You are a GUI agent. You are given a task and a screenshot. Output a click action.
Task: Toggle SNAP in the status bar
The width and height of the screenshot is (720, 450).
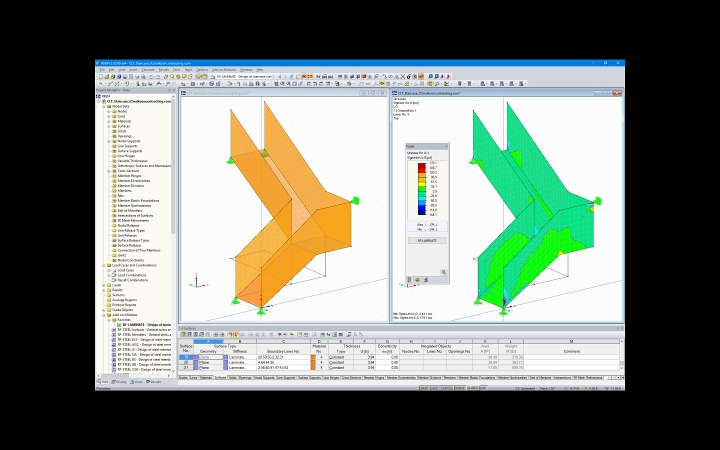pyautogui.click(x=424, y=388)
